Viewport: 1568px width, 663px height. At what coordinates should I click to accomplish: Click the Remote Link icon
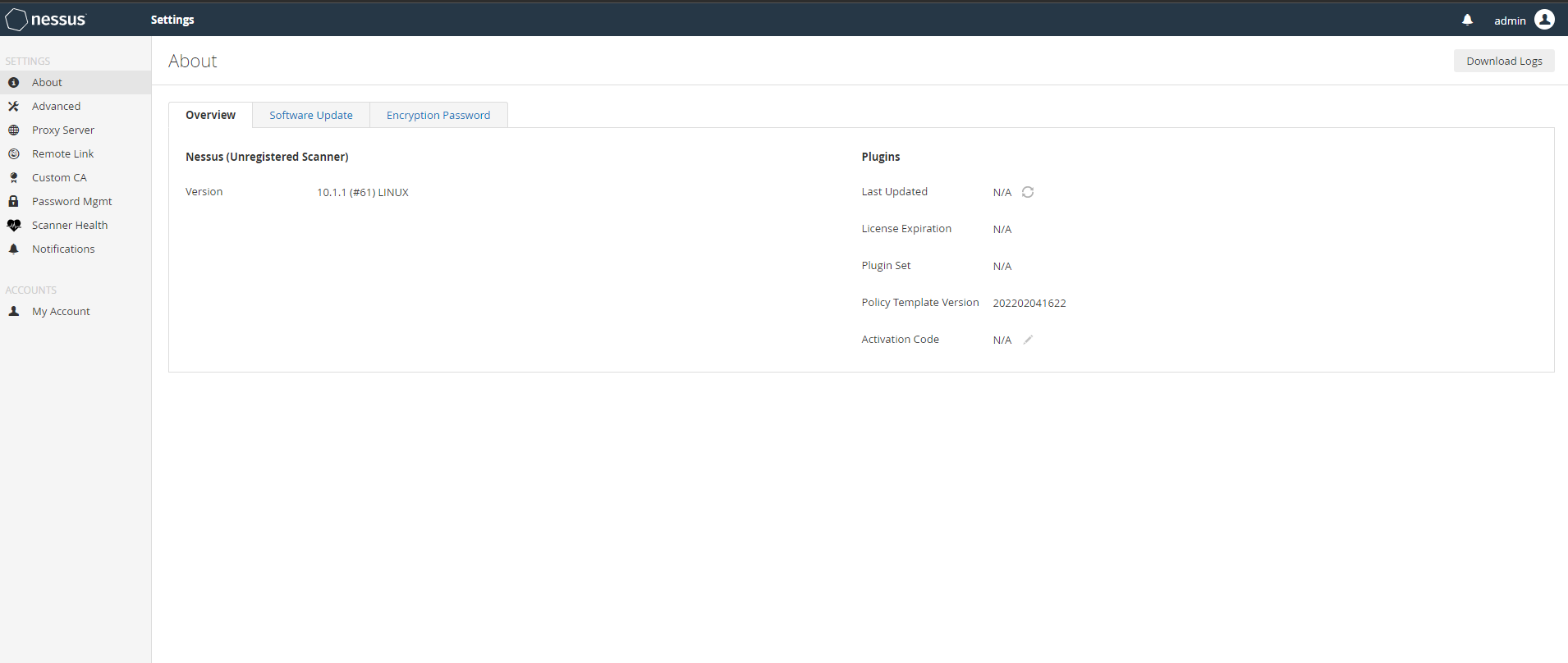pyautogui.click(x=13, y=154)
